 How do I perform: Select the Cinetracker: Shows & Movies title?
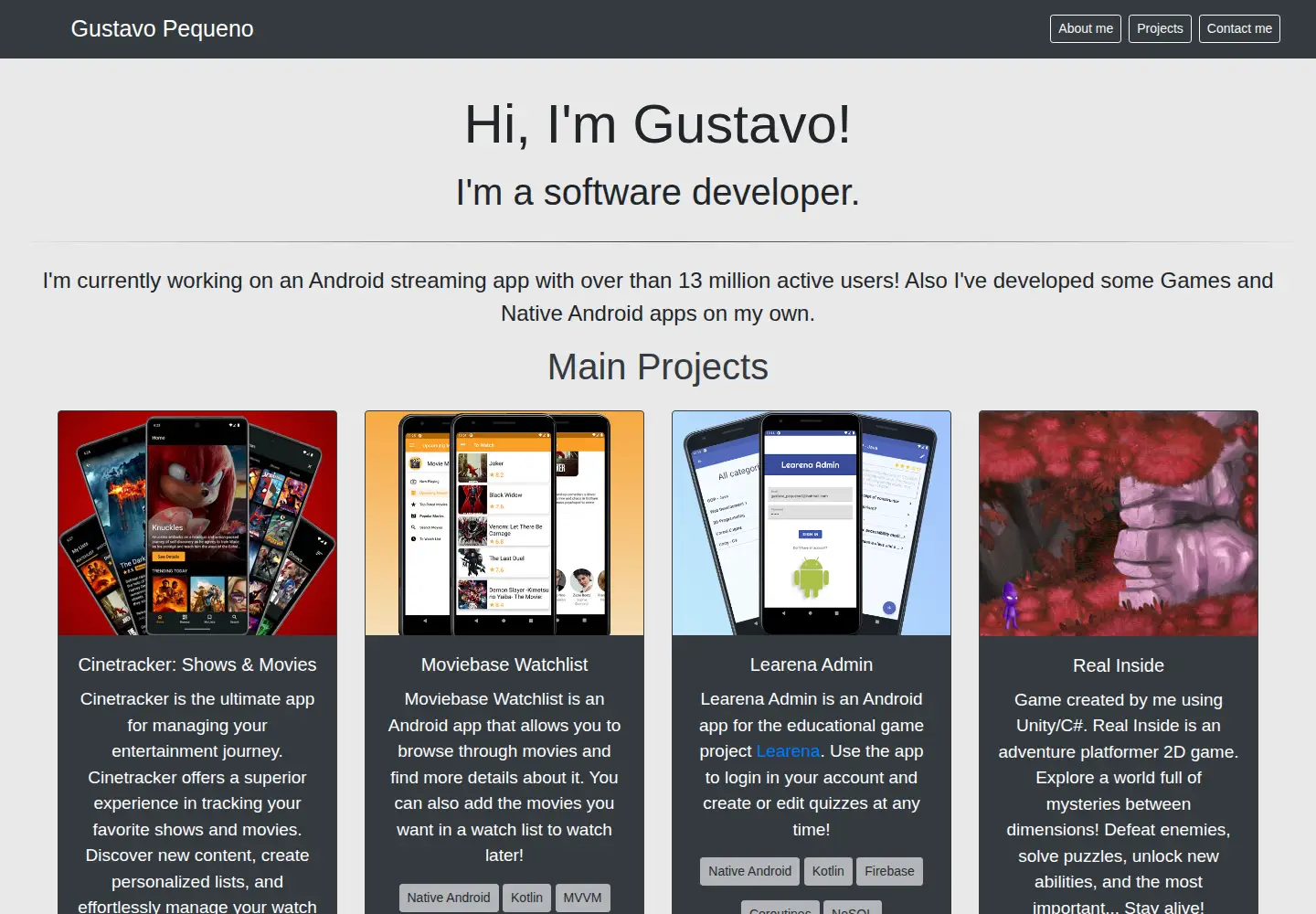pyautogui.click(x=197, y=664)
